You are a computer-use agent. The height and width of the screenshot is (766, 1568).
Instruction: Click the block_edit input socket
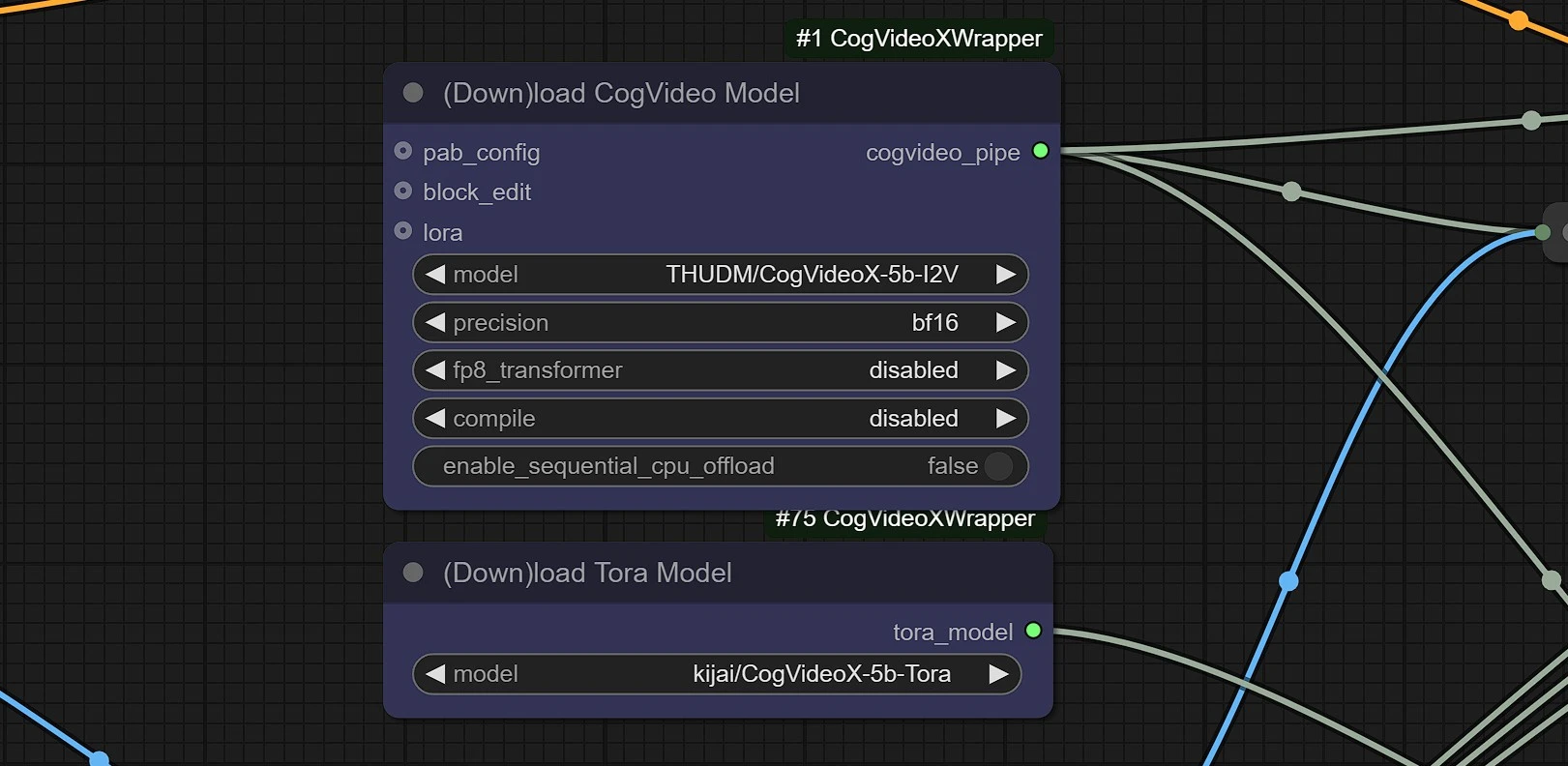(x=403, y=191)
